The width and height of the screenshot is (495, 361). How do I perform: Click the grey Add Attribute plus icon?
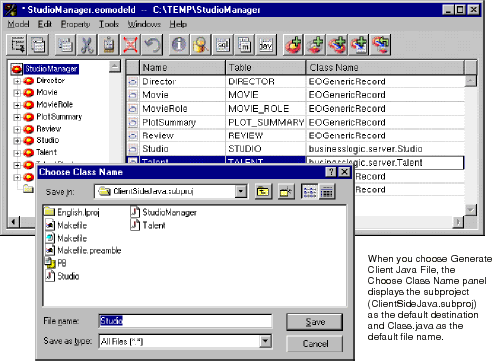click(315, 44)
